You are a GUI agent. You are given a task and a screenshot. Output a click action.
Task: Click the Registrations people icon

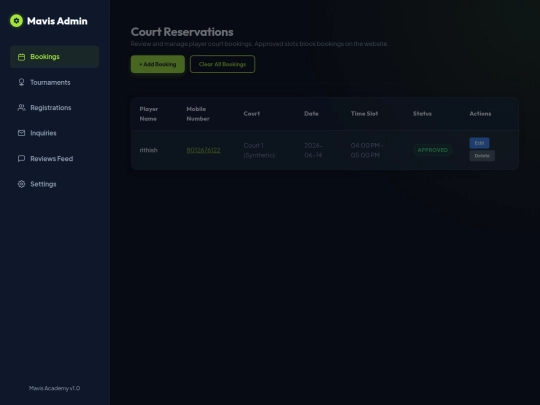21,107
